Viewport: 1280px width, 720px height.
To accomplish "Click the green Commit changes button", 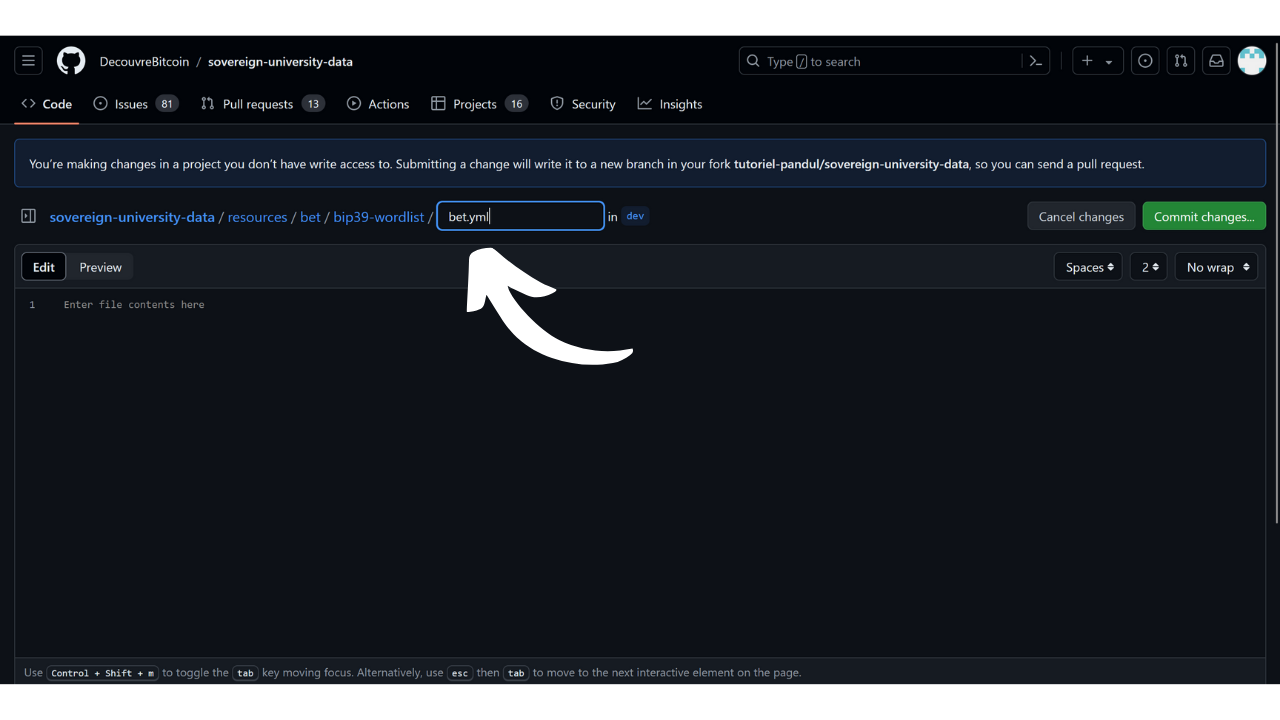I will click(1204, 216).
